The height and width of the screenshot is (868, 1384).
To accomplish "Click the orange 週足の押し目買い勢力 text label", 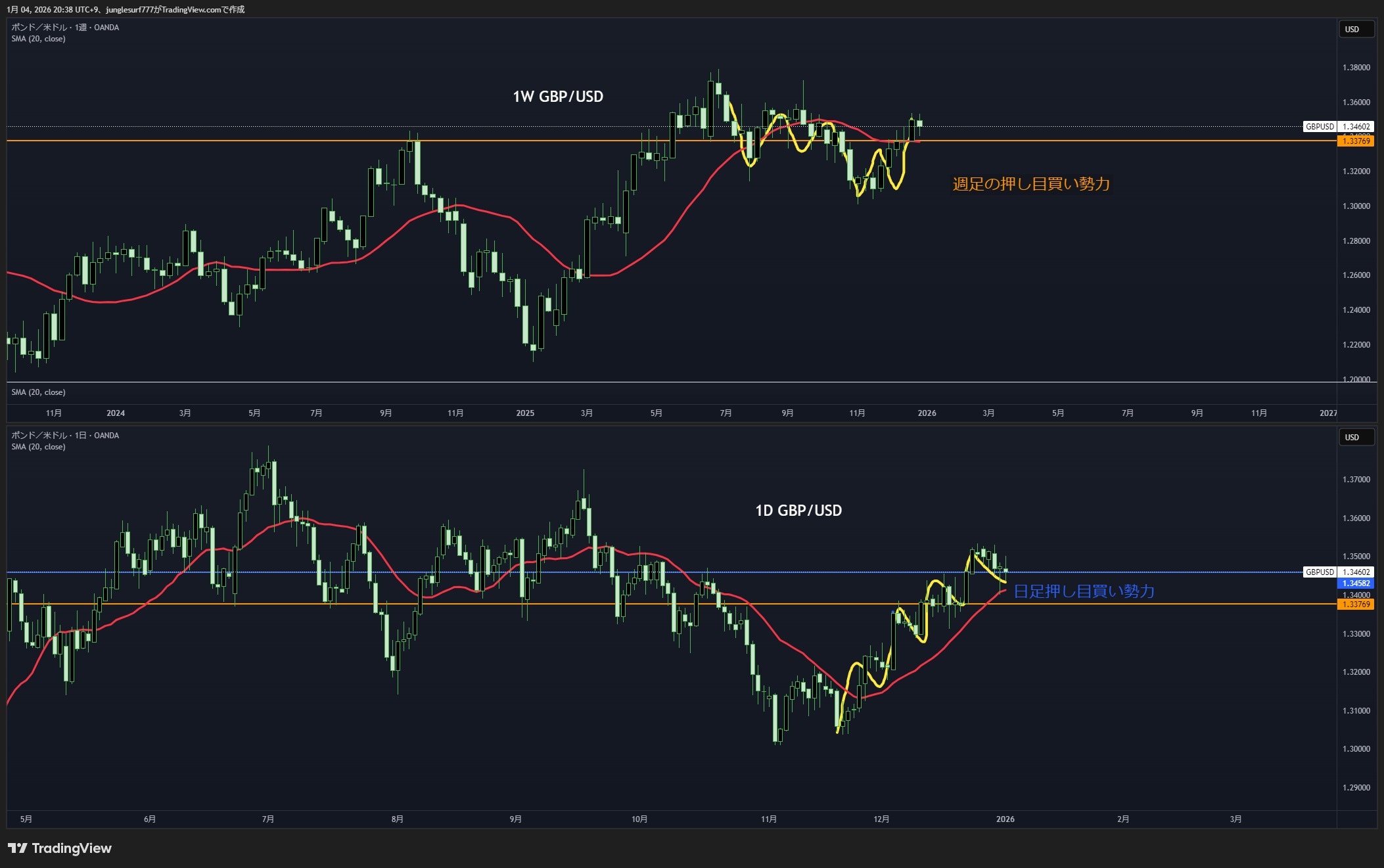I will point(1031,184).
